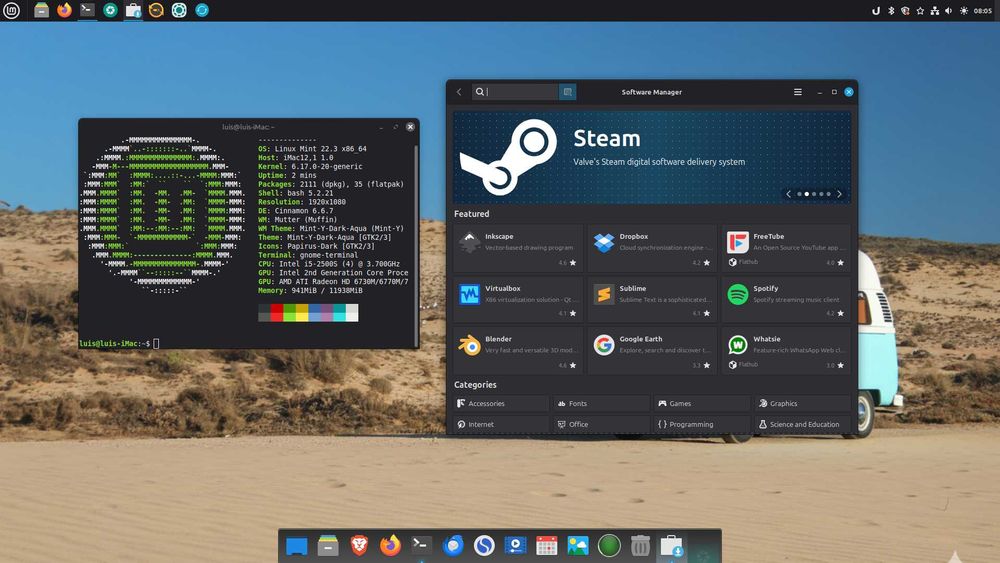Browse the Internet category

(x=501, y=424)
